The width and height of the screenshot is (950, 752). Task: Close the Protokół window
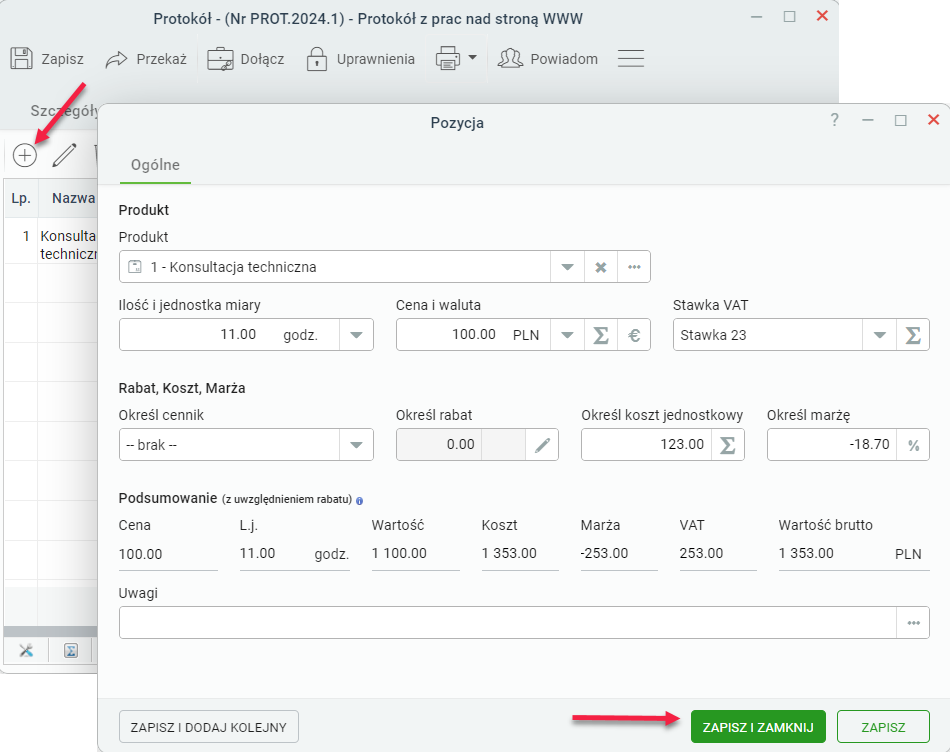[x=822, y=16]
